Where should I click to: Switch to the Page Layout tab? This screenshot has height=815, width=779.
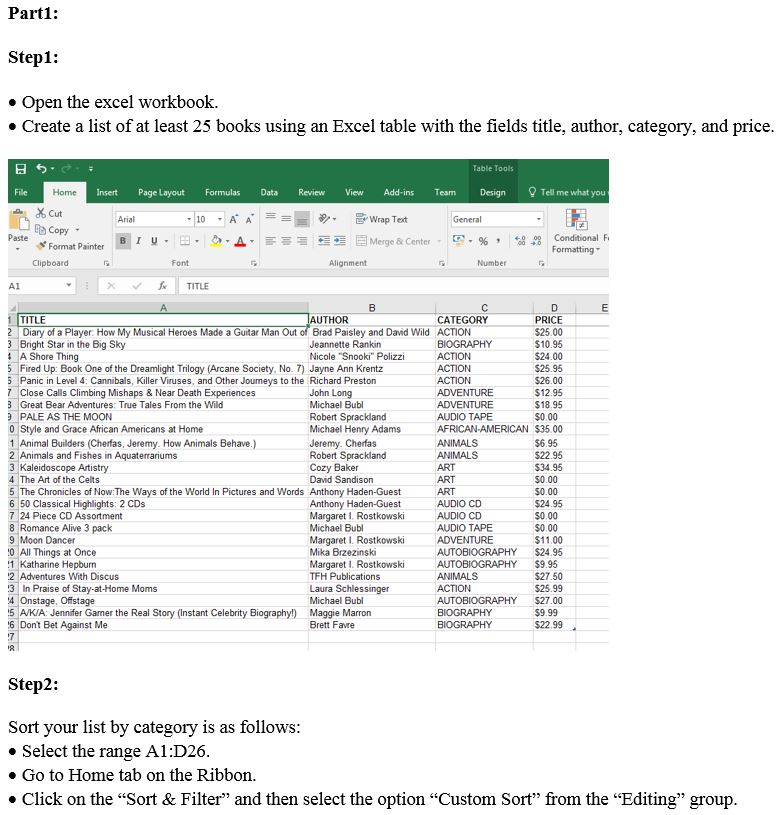161,192
